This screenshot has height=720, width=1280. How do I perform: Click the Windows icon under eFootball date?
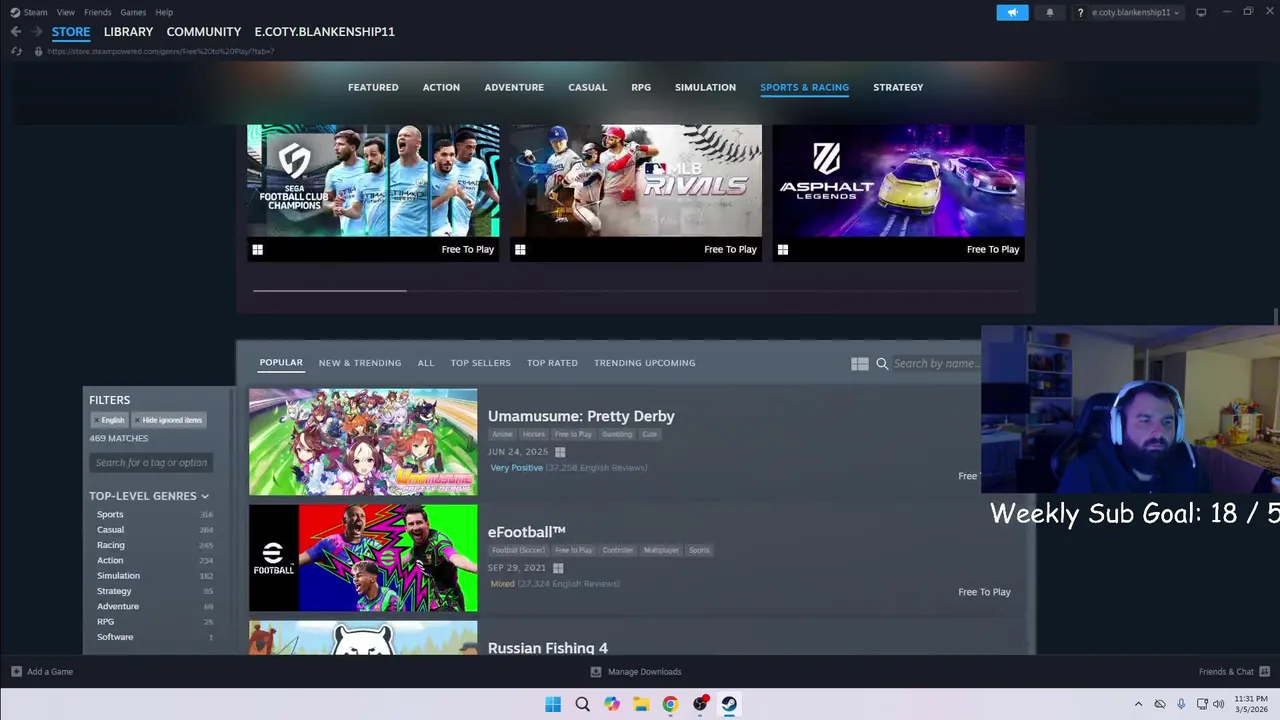[x=558, y=568]
